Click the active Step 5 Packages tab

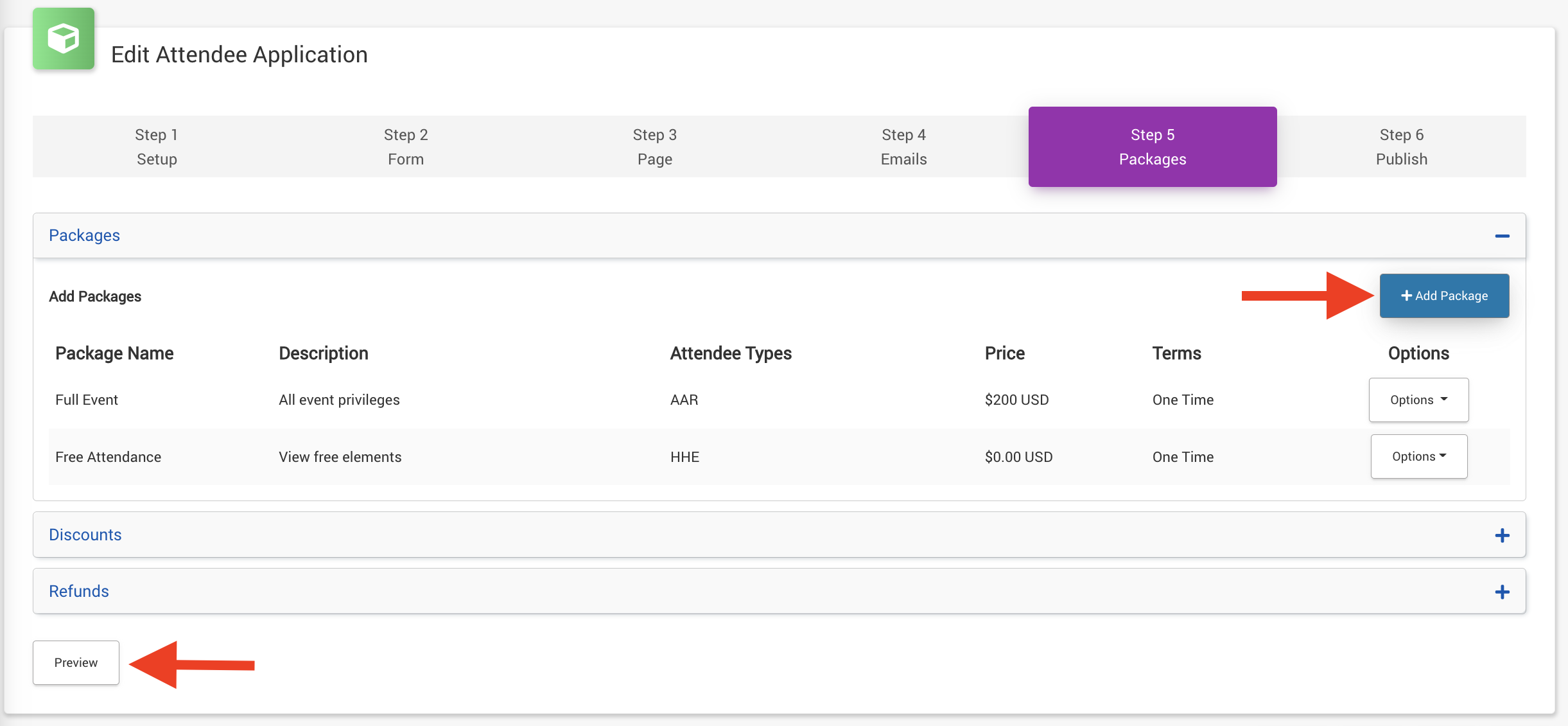point(1152,146)
